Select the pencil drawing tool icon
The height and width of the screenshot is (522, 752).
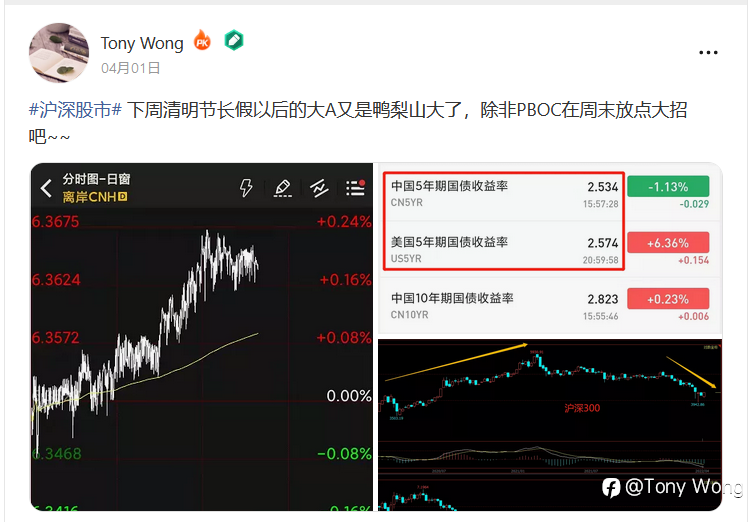click(282, 188)
